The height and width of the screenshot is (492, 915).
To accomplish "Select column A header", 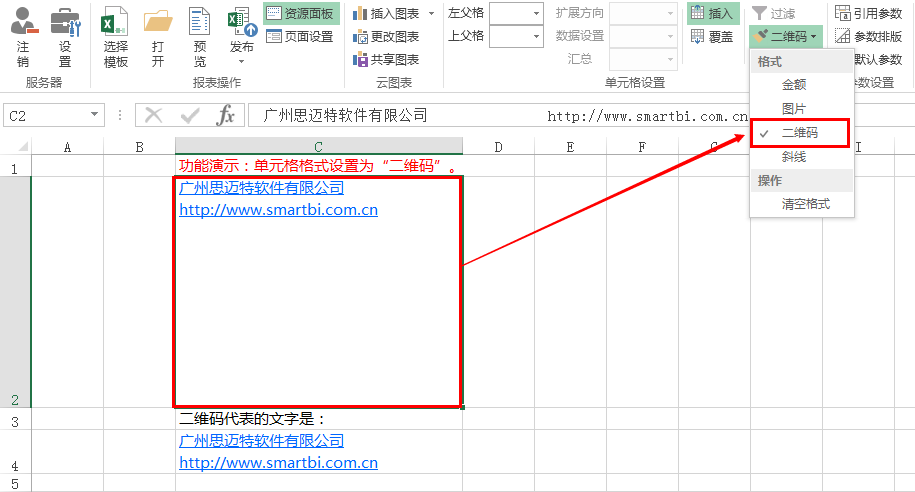I will [x=67, y=146].
